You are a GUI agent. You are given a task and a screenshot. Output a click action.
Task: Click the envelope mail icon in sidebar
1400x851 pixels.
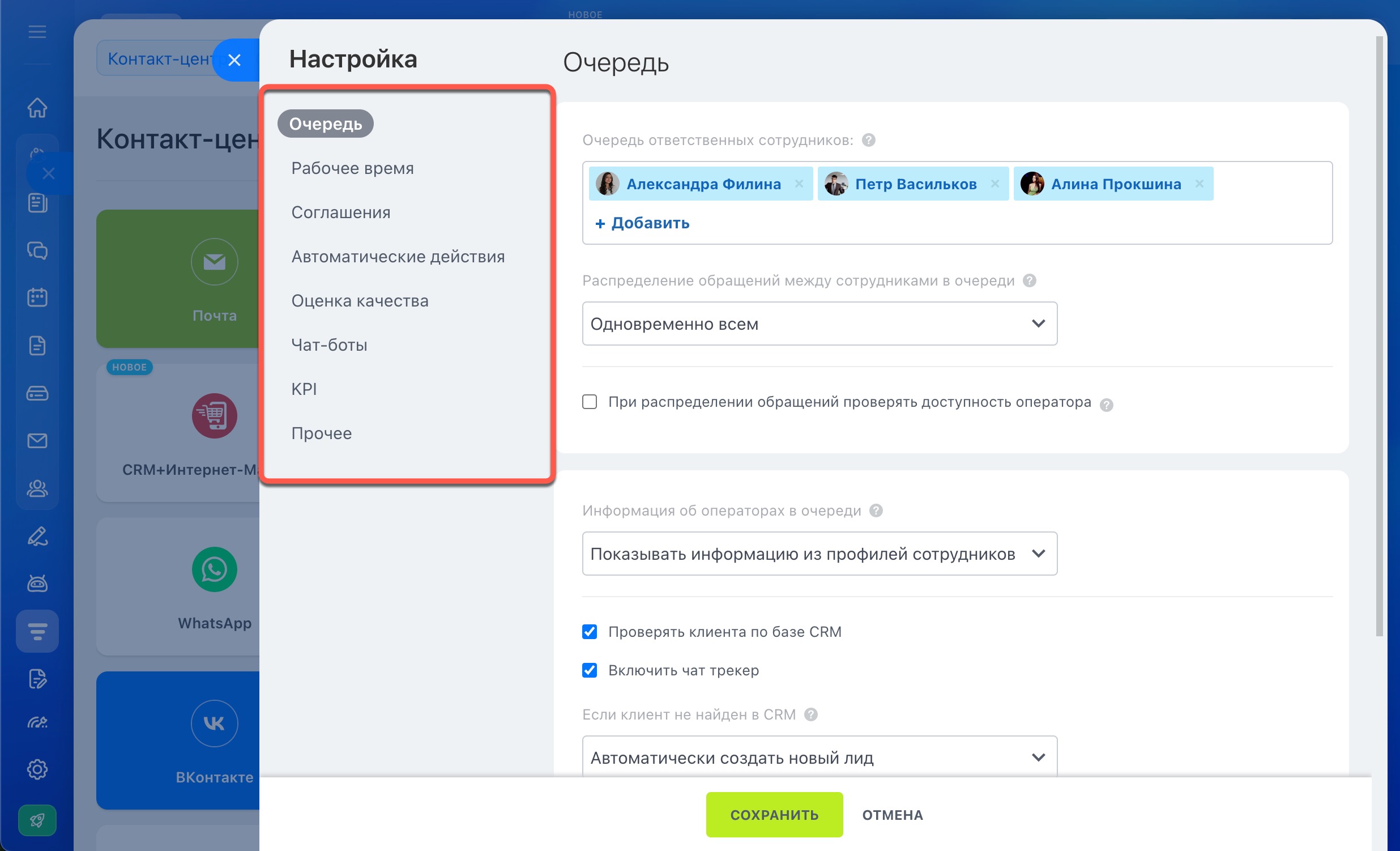(x=37, y=441)
